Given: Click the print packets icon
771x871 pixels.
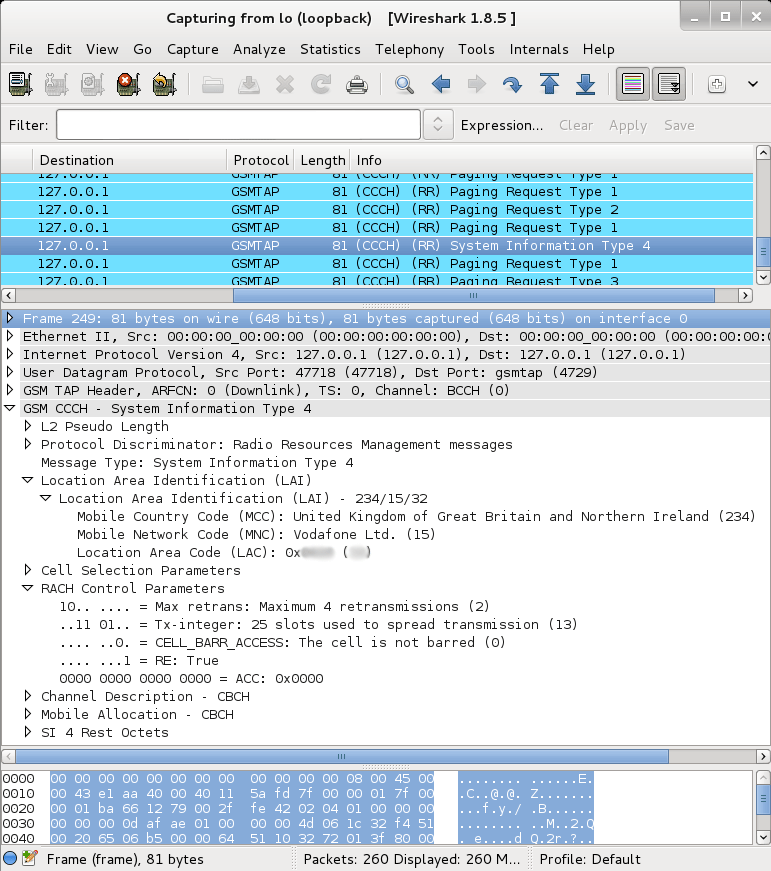Looking at the screenshot, I should point(357,84).
